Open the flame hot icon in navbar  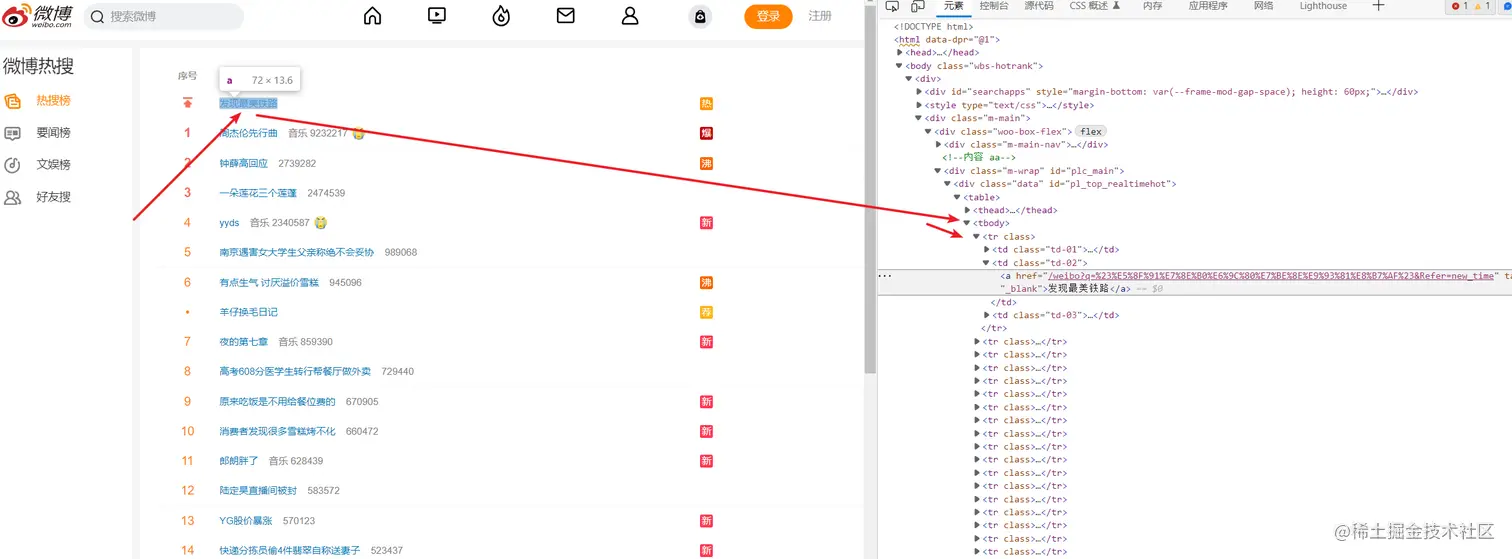501,16
